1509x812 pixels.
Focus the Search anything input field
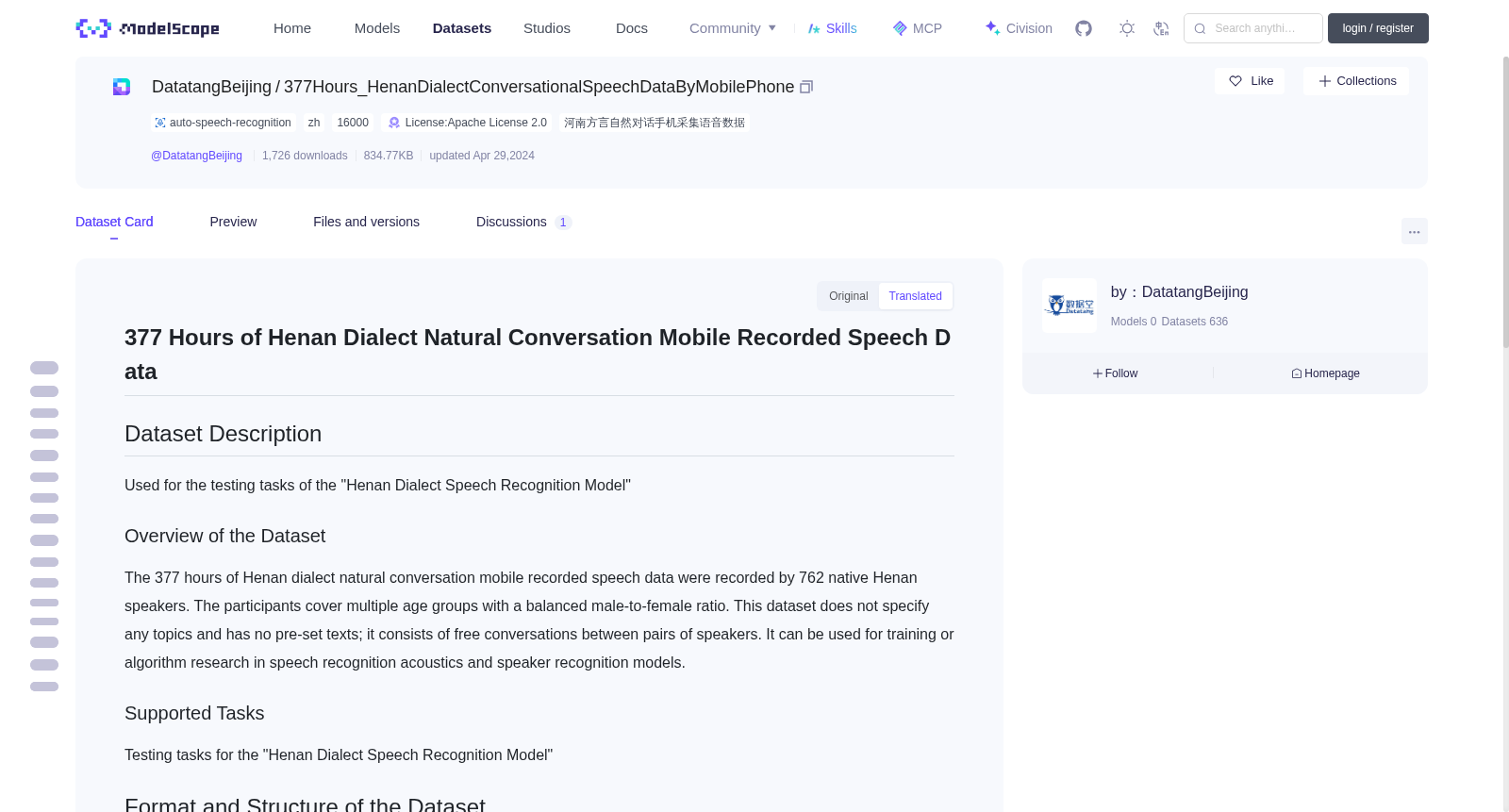1253,28
